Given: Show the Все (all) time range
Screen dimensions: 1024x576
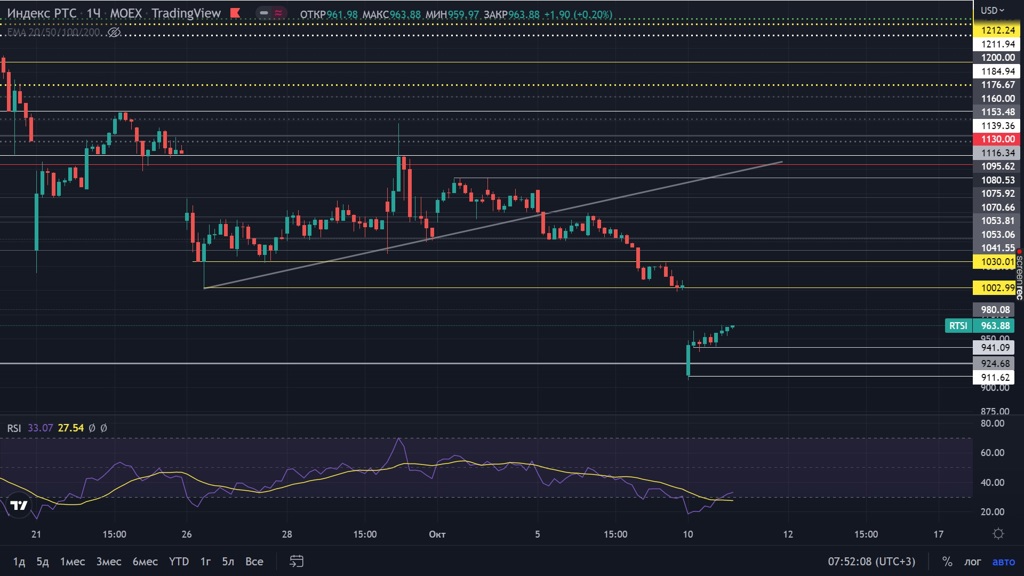Looking at the screenshot, I should coord(254,561).
